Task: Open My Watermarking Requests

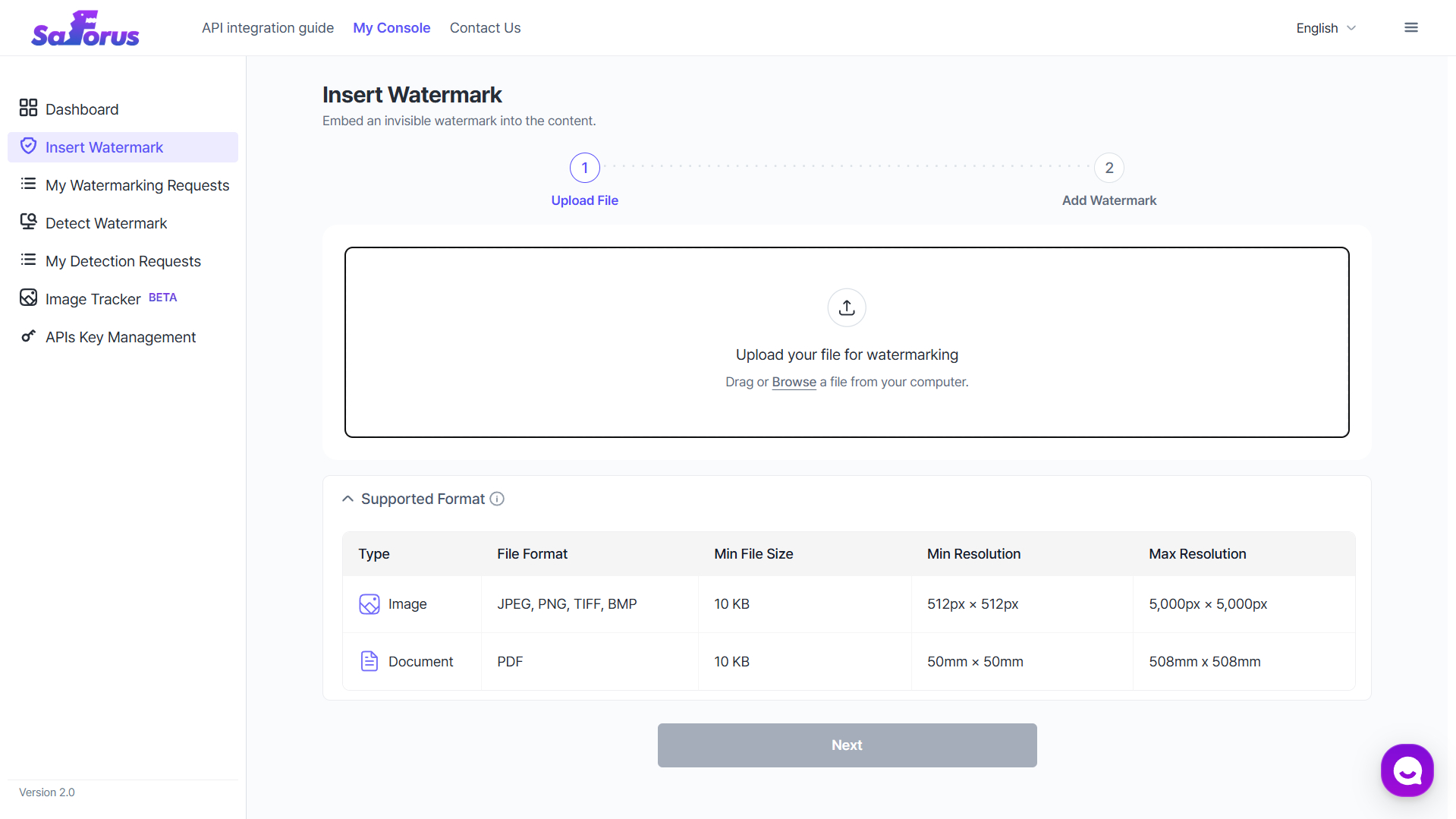Action: click(x=137, y=185)
